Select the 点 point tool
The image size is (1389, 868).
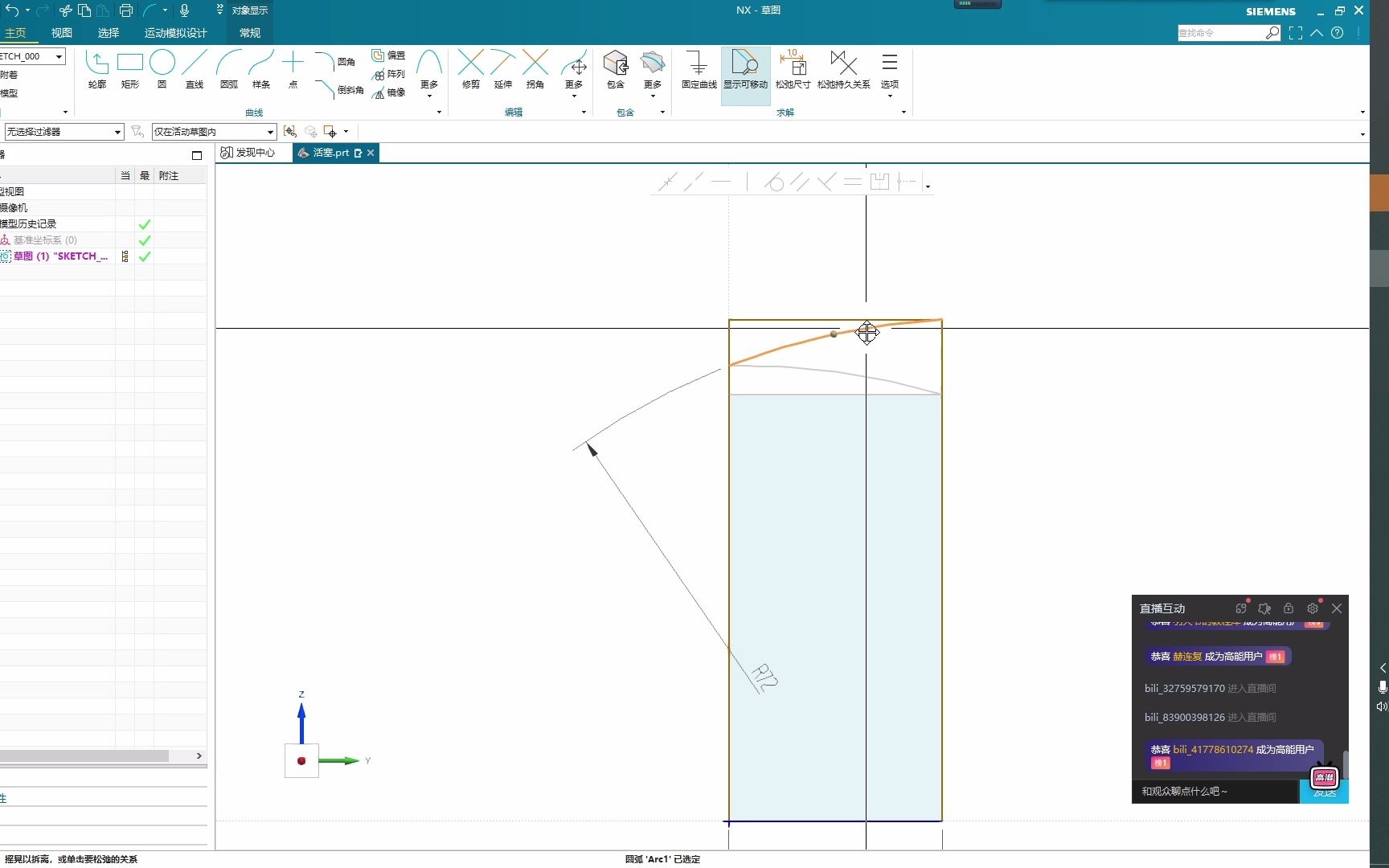coord(293,69)
